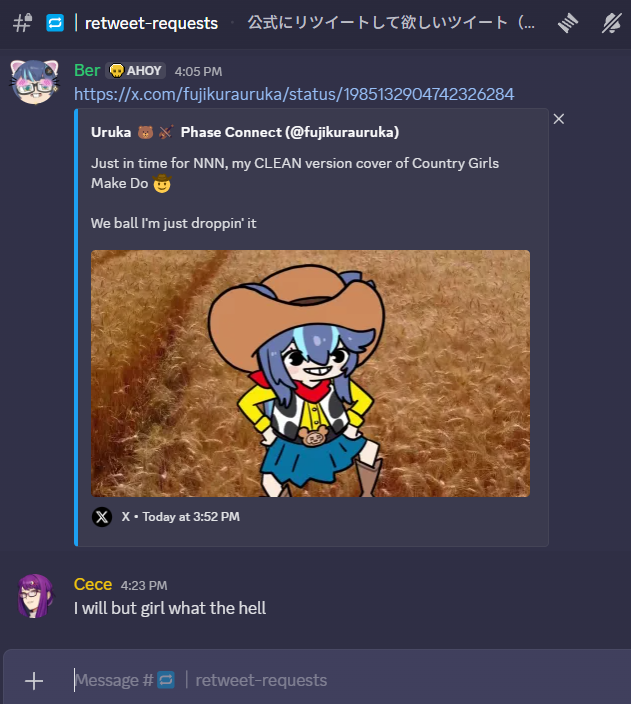Open the Threads icon in header

pos(568,23)
